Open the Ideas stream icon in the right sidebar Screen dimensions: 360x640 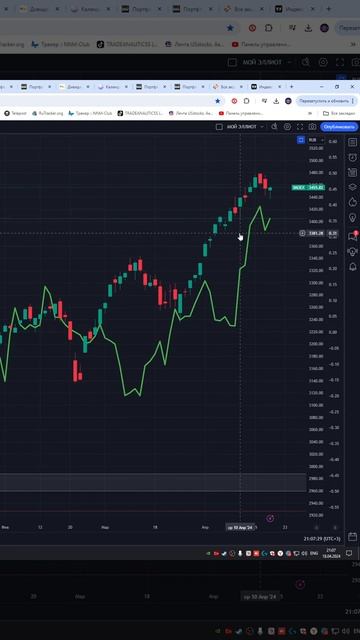pyautogui.click(x=352, y=251)
